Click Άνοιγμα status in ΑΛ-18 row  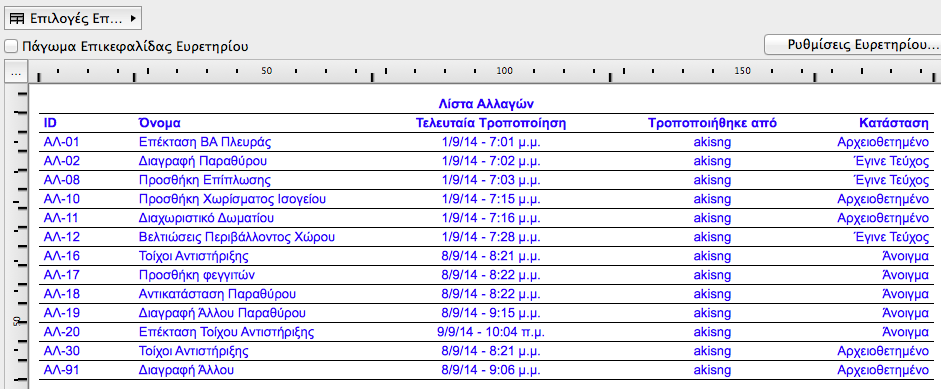tap(905, 294)
